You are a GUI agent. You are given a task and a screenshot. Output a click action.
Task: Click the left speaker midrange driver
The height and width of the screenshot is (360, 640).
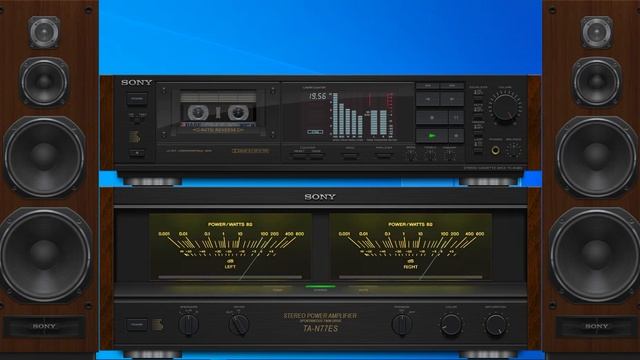[x=44, y=82]
